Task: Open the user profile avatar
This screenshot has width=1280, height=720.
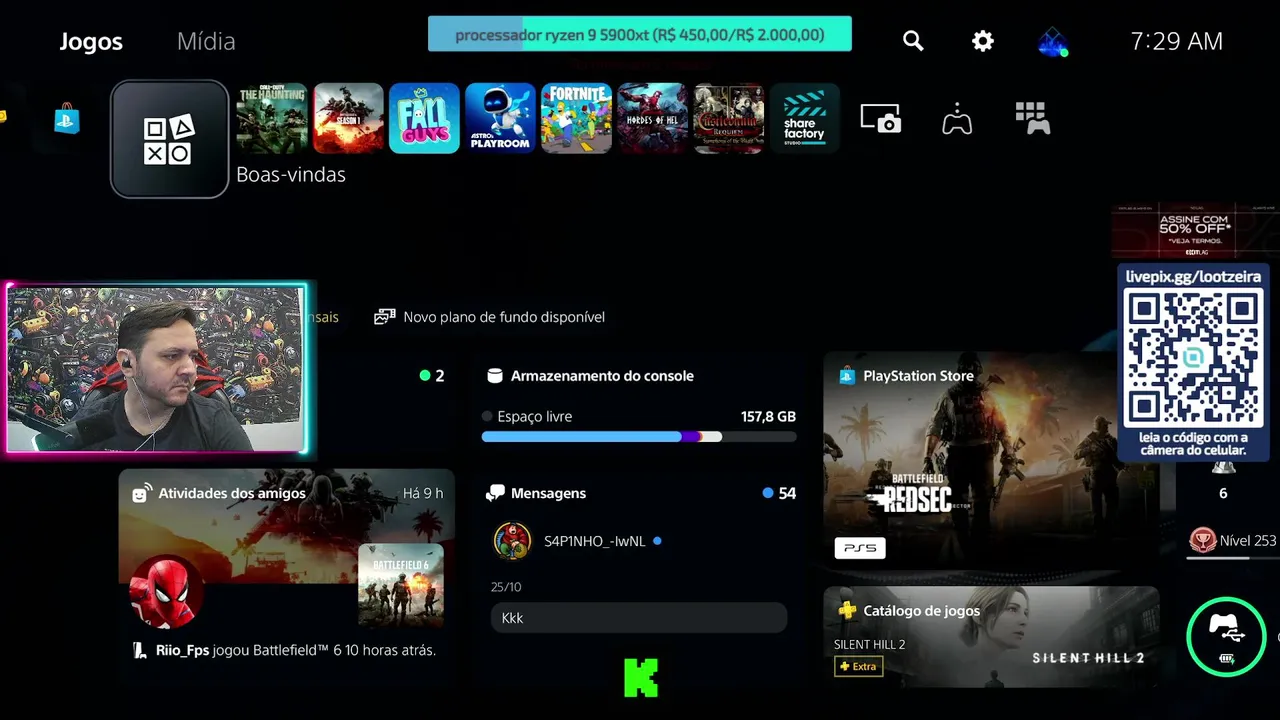Action: (x=1053, y=41)
